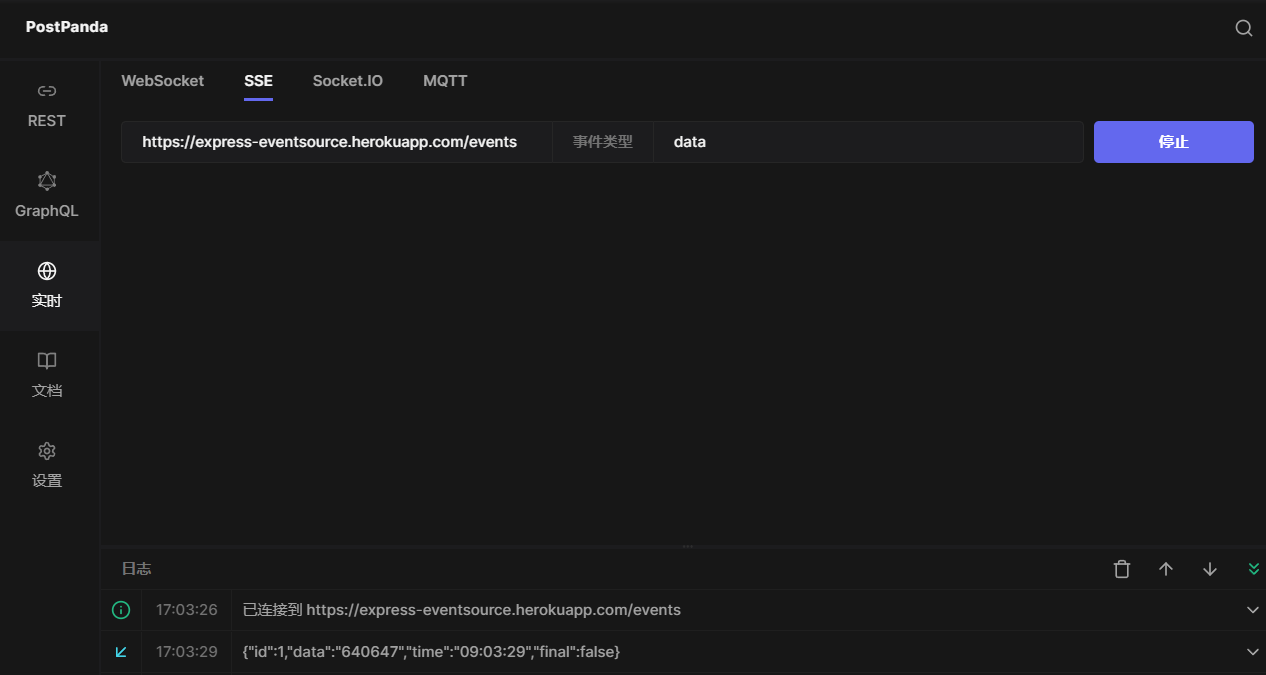Click the 停止 stop button
This screenshot has width=1266, height=675.
coord(1174,142)
